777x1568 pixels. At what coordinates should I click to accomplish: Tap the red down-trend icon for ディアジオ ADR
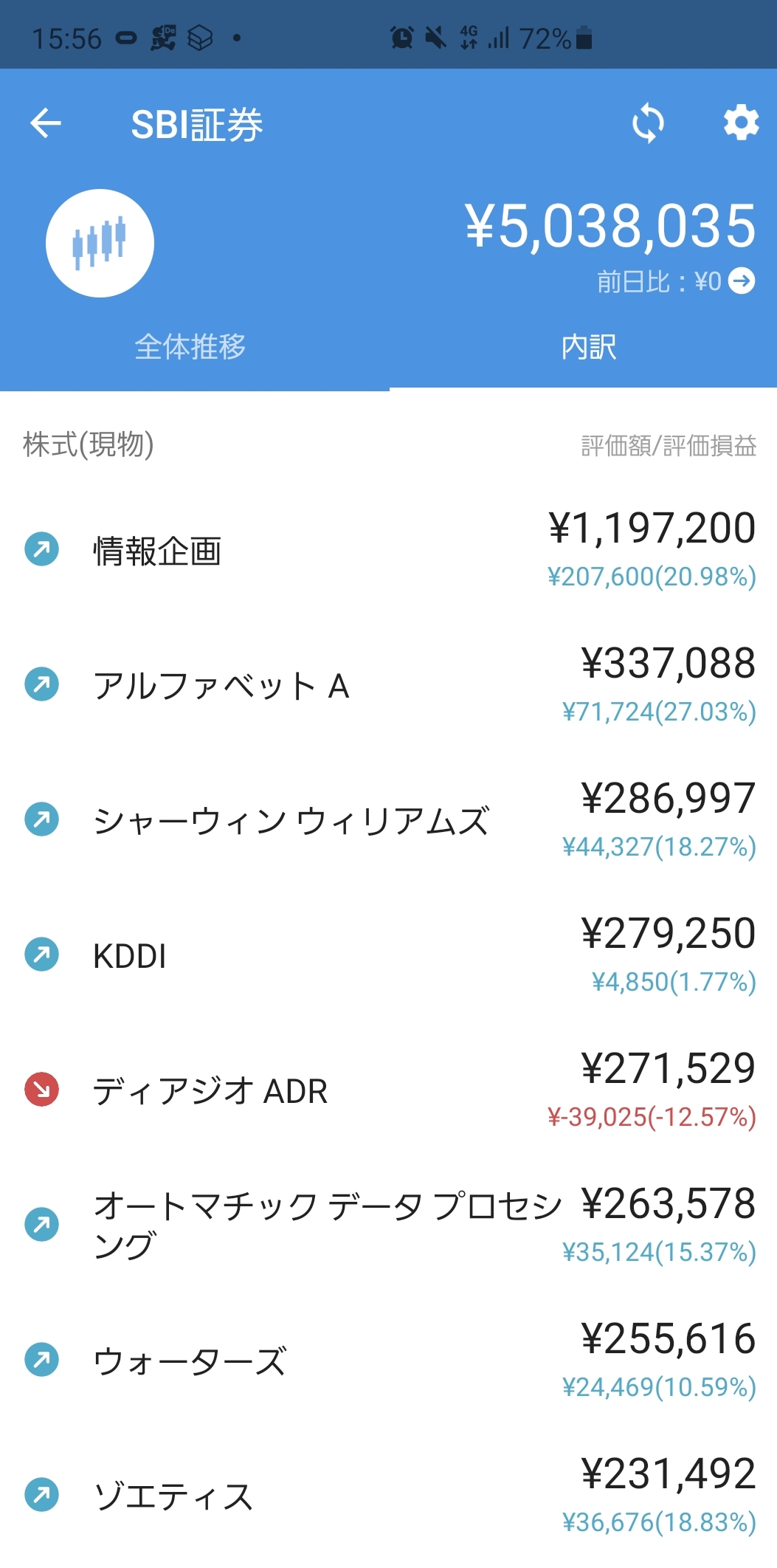point(41,1090)
